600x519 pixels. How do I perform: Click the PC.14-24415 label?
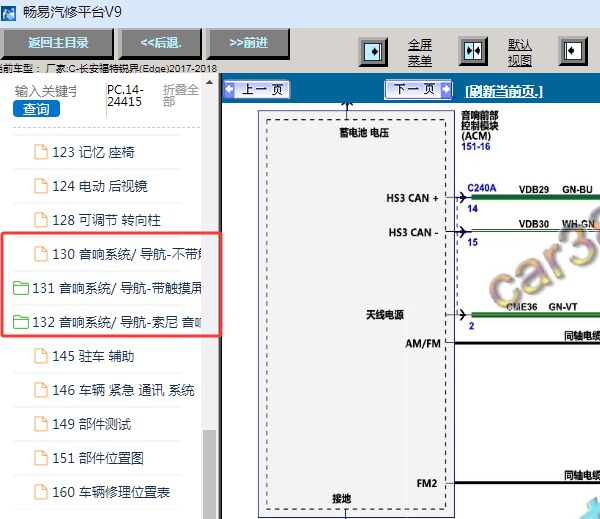coord(125,96)
